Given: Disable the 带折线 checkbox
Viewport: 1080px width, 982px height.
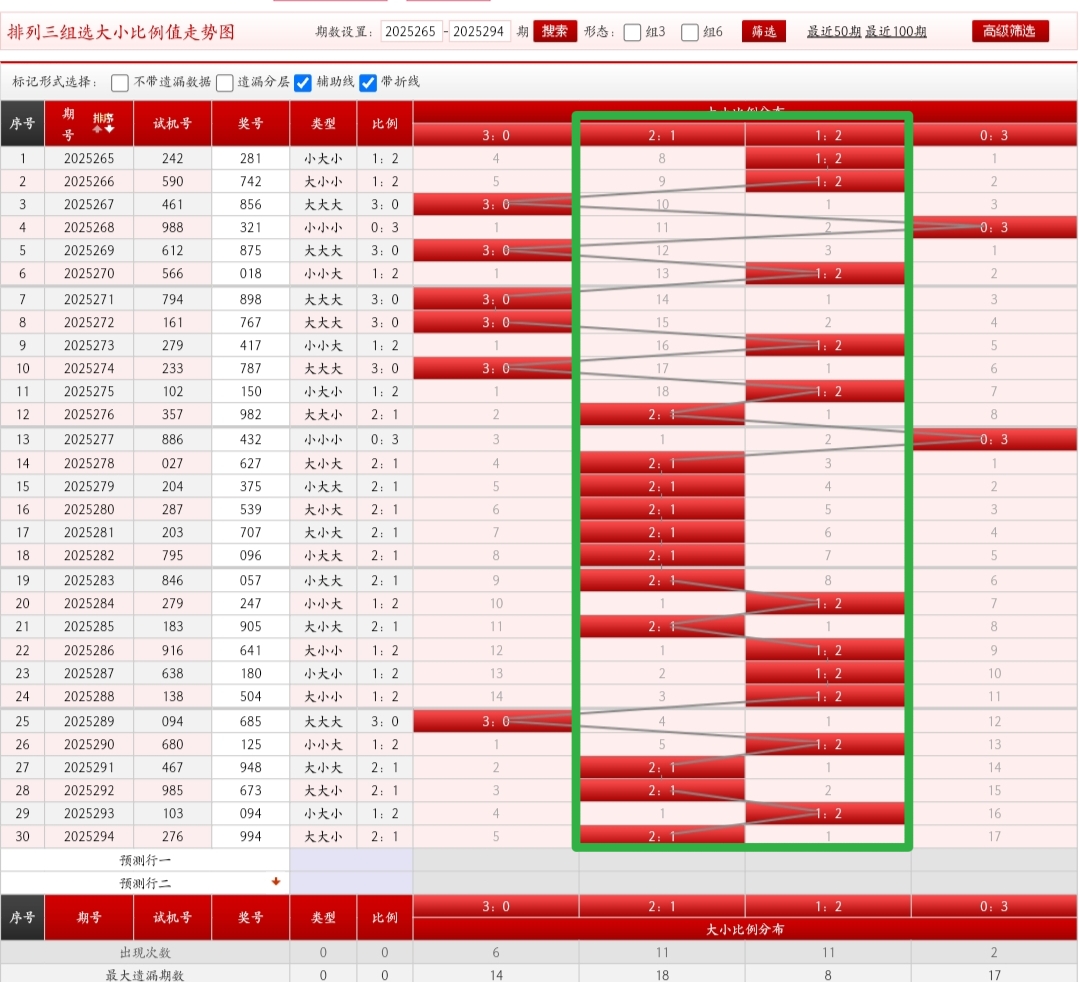Looking at the screenshot, I should [x=368, y=83].
